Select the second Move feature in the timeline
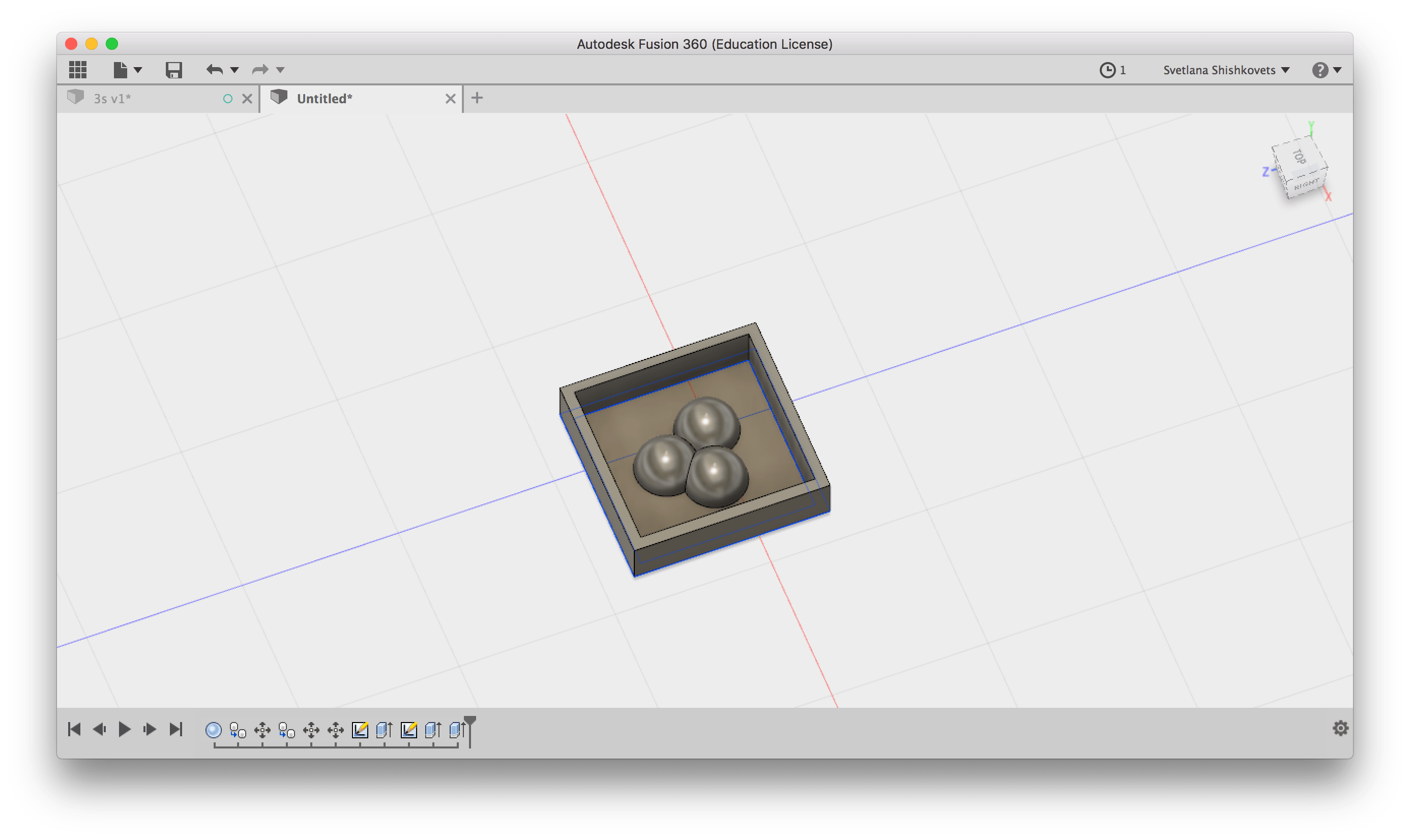Image resolution: width=1410 pixels, height=840 pixels. (311, 730)
